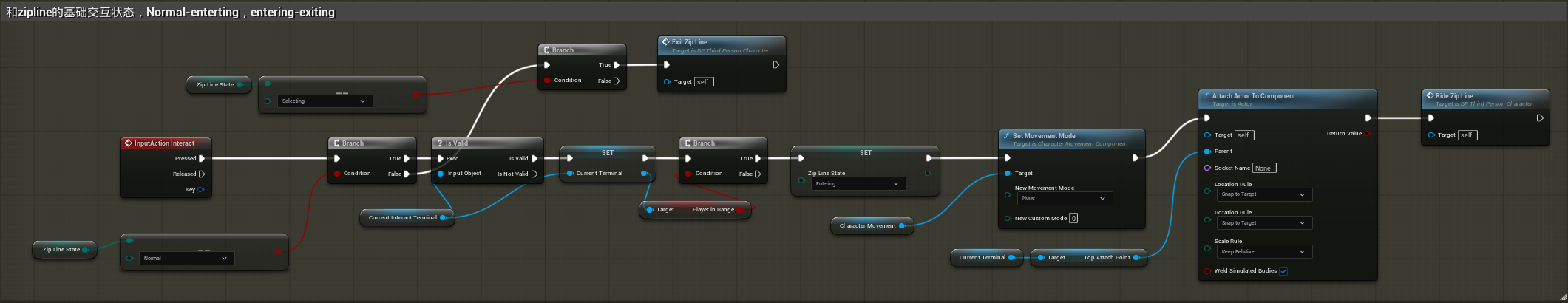The width and height of the screenshot is (1568, 303).
Task: Click the event icon of InputAction Interact node
Action: pyautogui.click(x=128, y=143)
